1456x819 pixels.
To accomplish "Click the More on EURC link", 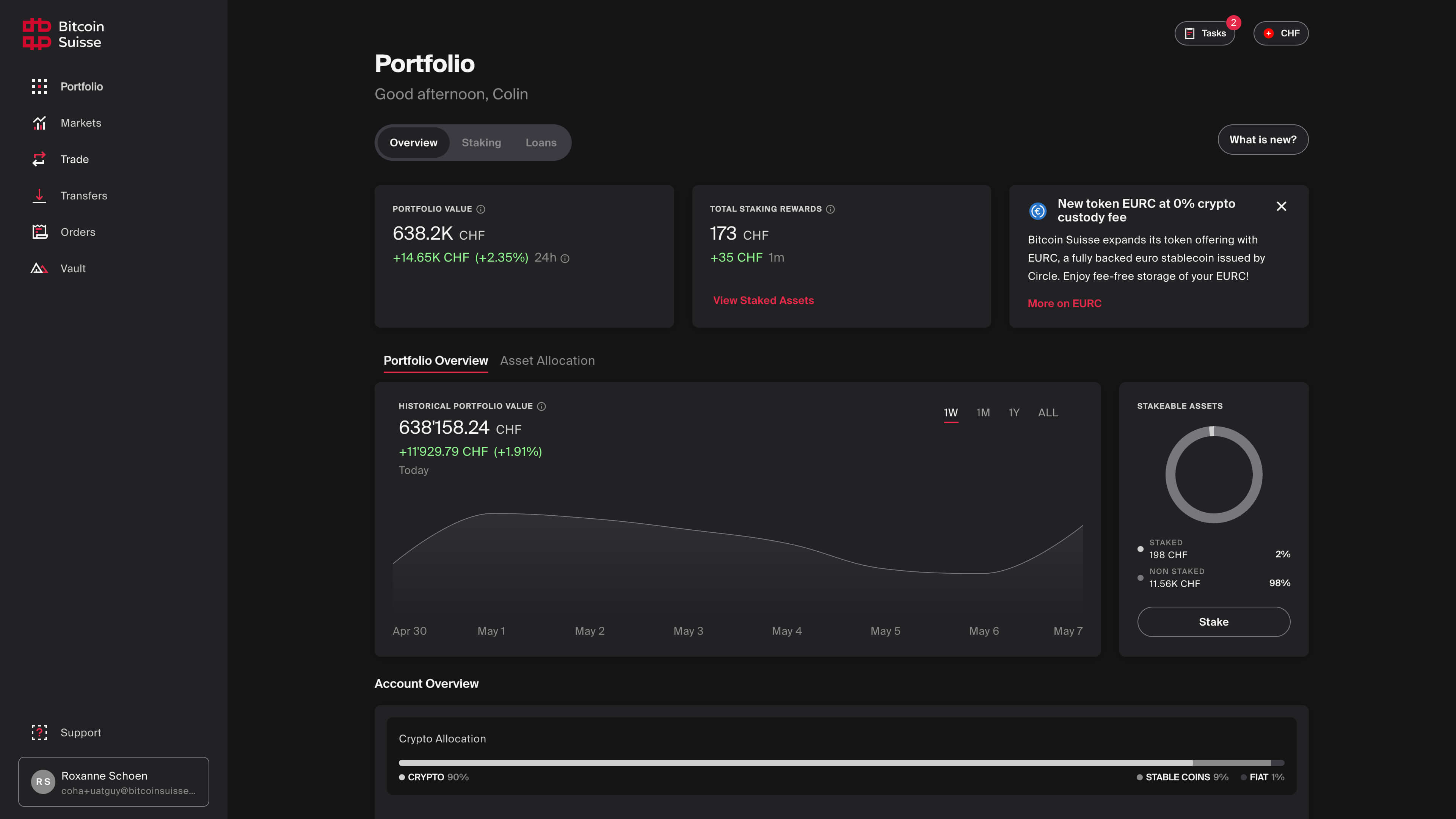I will [1064, 303].
